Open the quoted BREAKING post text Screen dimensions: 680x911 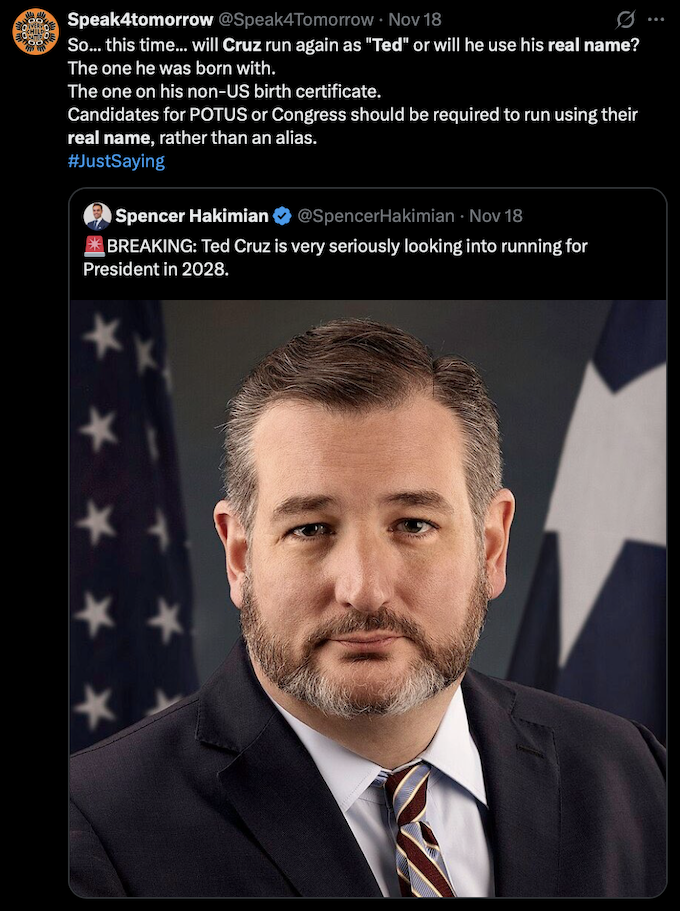(335, 258)
